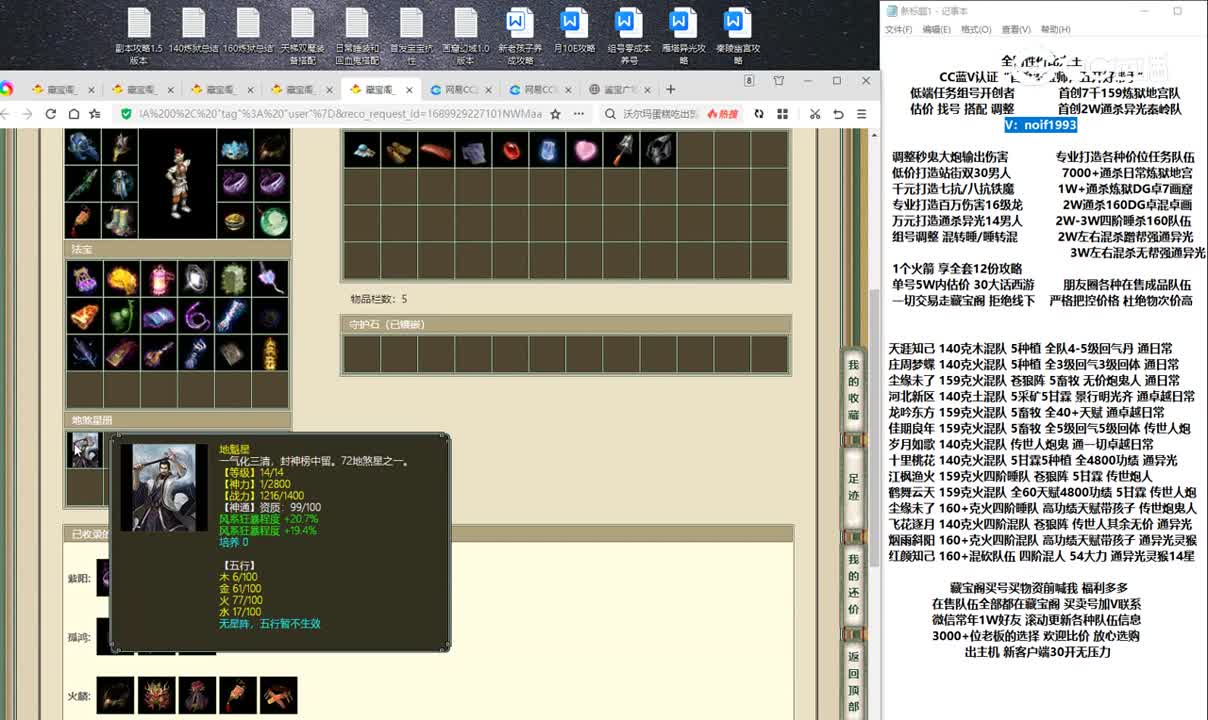Click highlighted text V：noif1993 in Notepad
The height and width of the screenshot is (720, 1208).
(x=1041, y=125)
